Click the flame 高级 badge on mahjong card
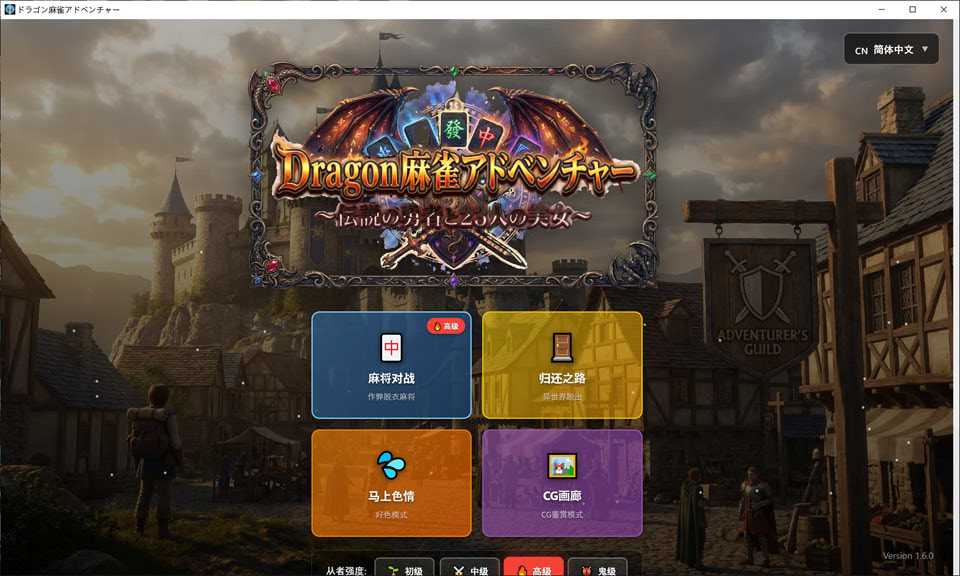 tap(446, 326)
